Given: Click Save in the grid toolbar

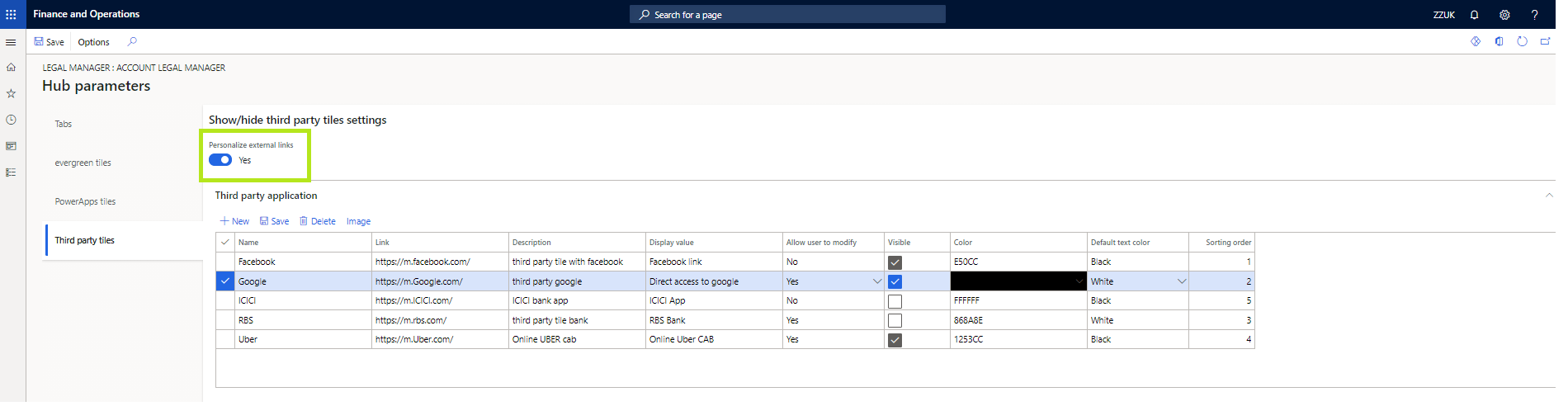Looking at the screenshot, I should [x=274, y=221].
